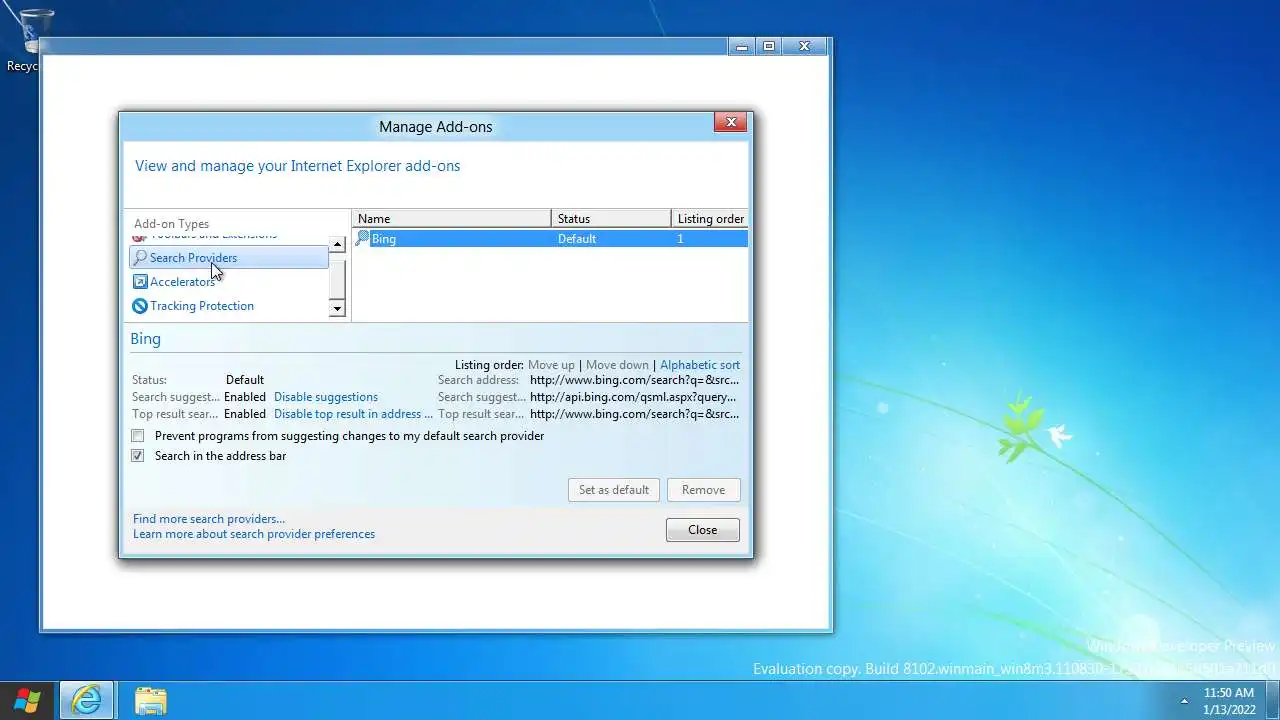The width and height of the screenshot is (1280, 720).
Task: Open Find more search providers link
Action: click(209, 519)
